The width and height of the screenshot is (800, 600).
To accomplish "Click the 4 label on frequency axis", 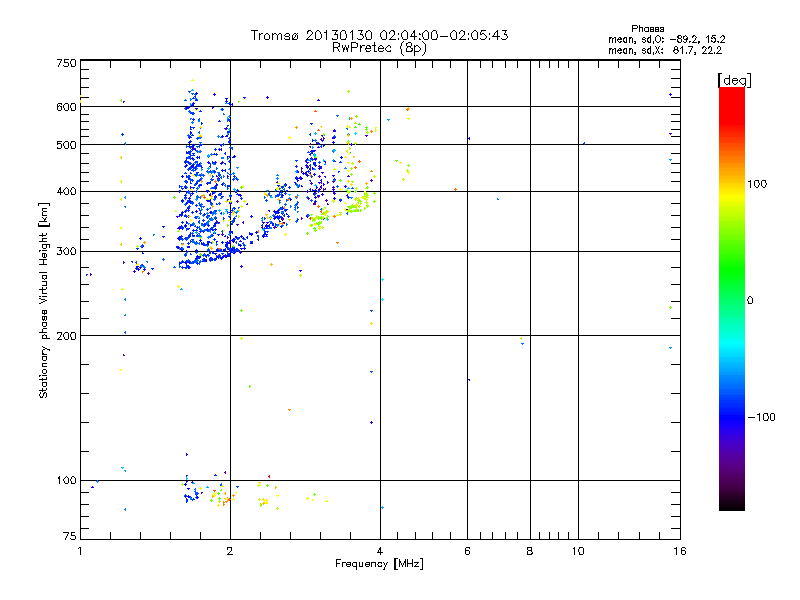I will coord(380,551).
